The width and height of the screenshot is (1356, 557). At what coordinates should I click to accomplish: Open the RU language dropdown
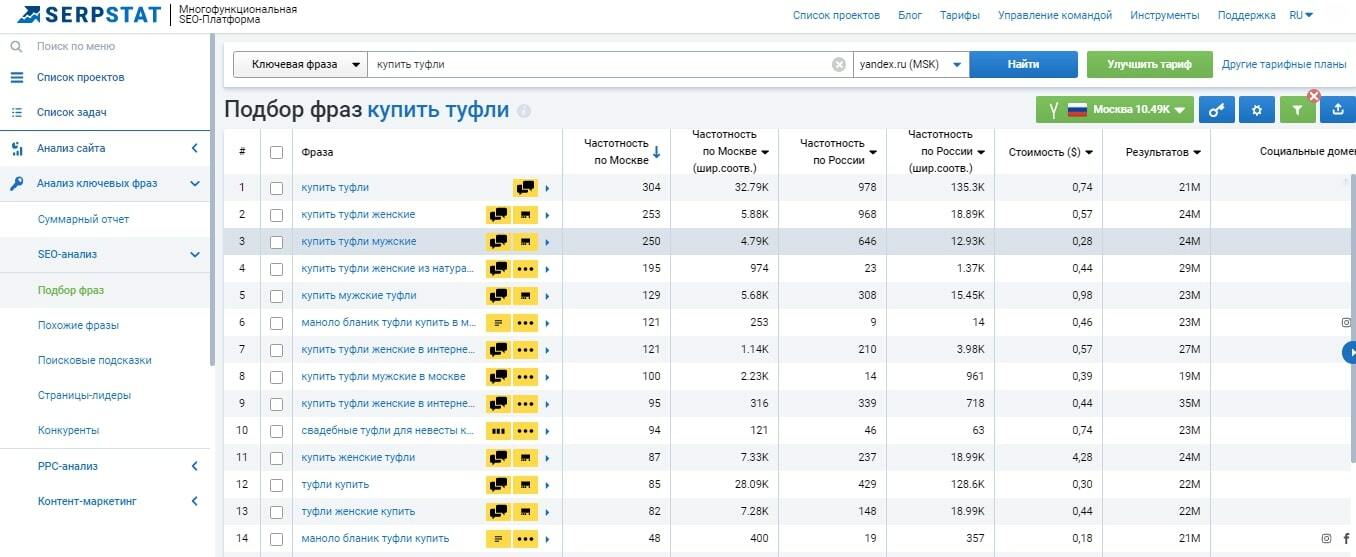[x=1301, y=15]
